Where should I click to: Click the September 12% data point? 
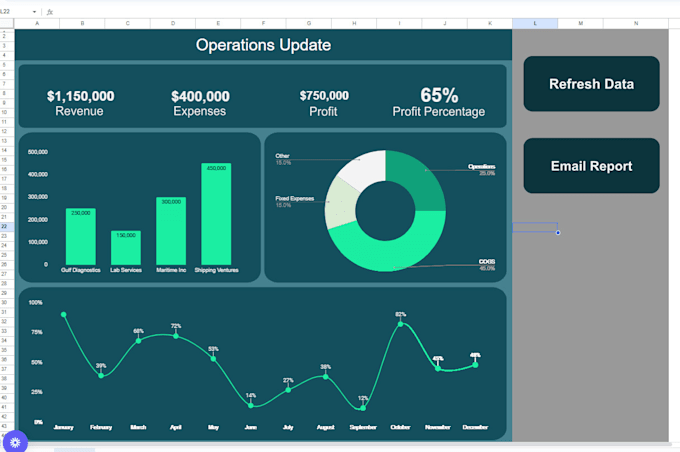coord(363,408)
